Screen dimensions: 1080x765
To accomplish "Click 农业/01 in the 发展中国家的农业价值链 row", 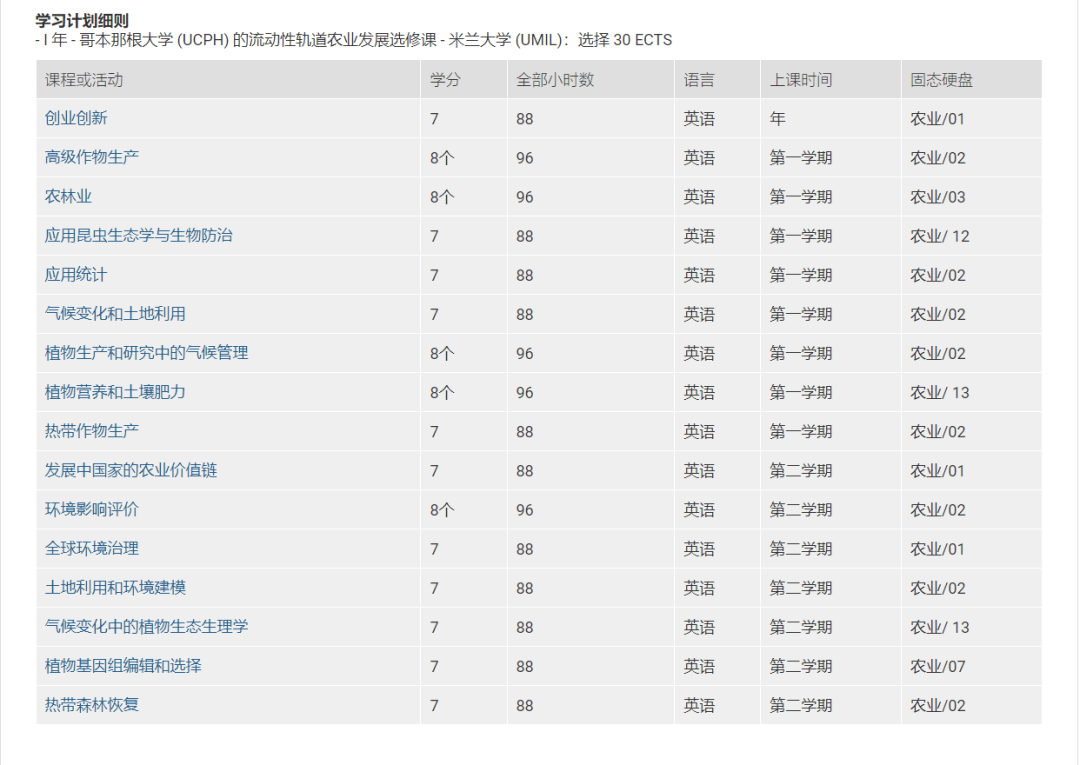I will (937, 471).
